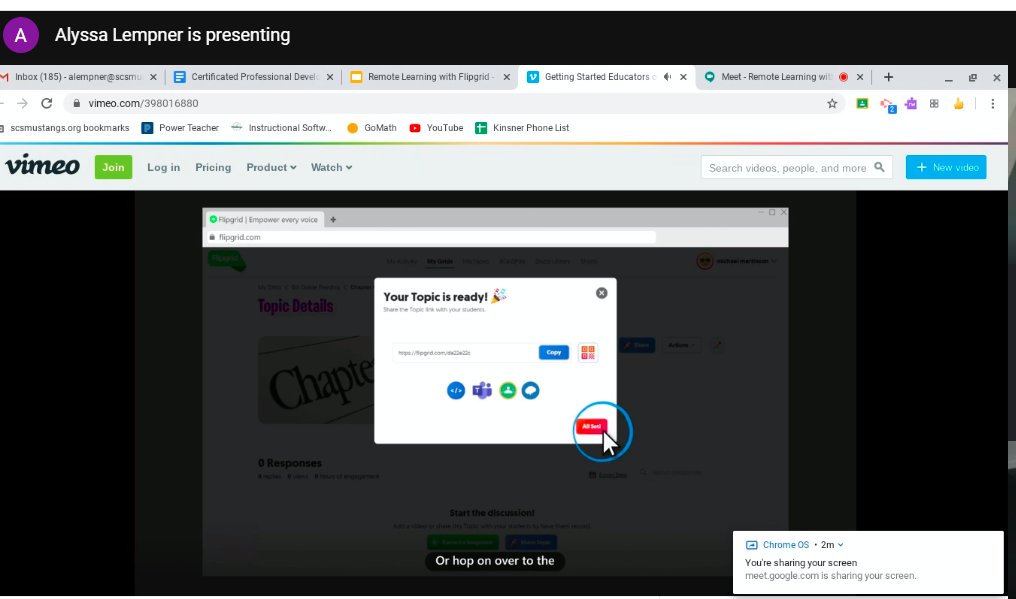Open the GoMath bookmark
This screenshot has width=1016, height=599.
[x=372, y=128]
